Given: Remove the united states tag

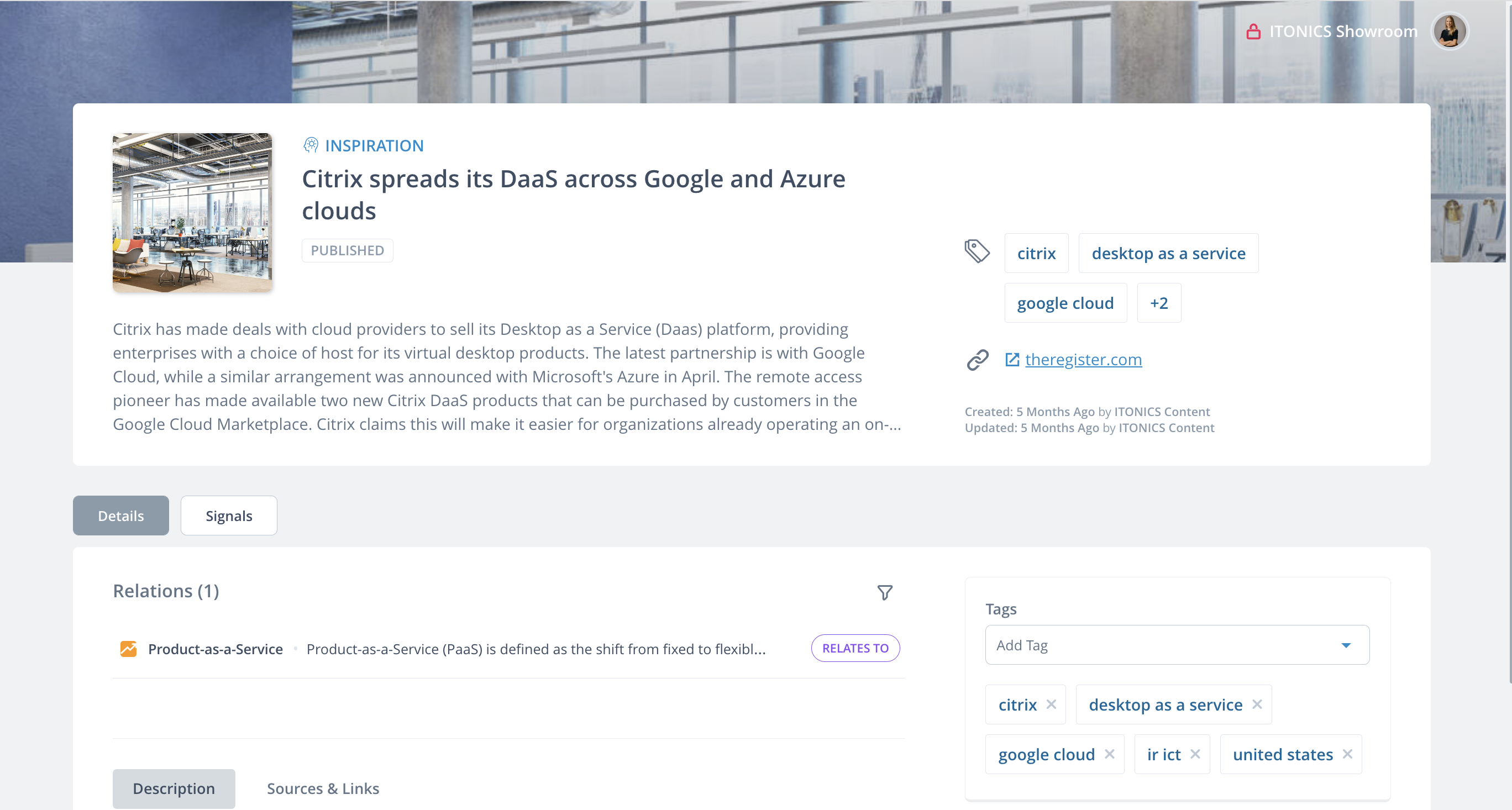Looking at the screenshot, I should click(1348, 754).
